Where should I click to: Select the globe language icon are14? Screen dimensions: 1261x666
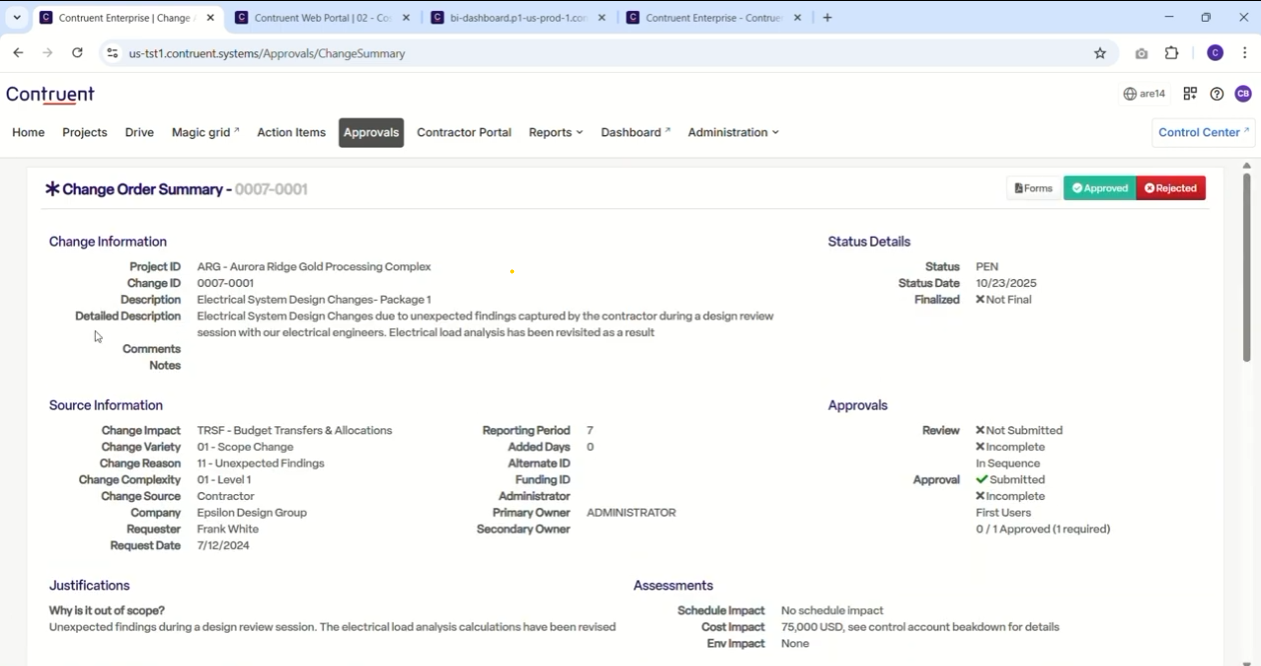1144,94
